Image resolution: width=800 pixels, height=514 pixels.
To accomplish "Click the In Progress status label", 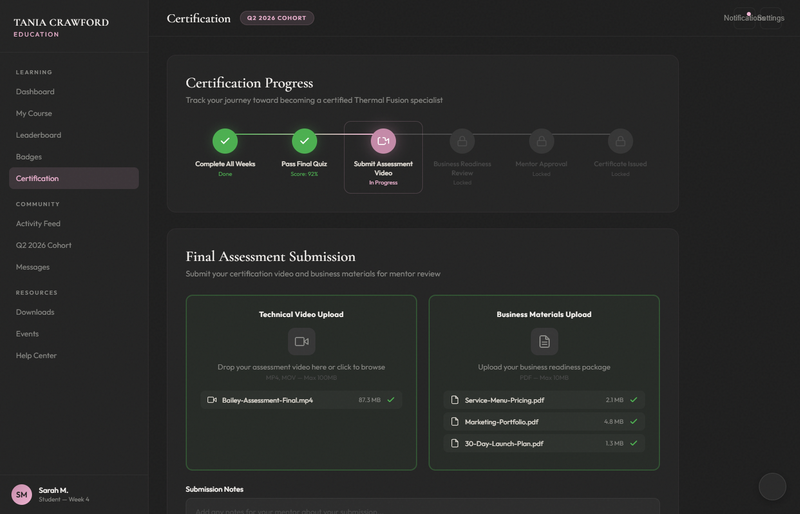I will pyautogui.click(x=383, y=182).
